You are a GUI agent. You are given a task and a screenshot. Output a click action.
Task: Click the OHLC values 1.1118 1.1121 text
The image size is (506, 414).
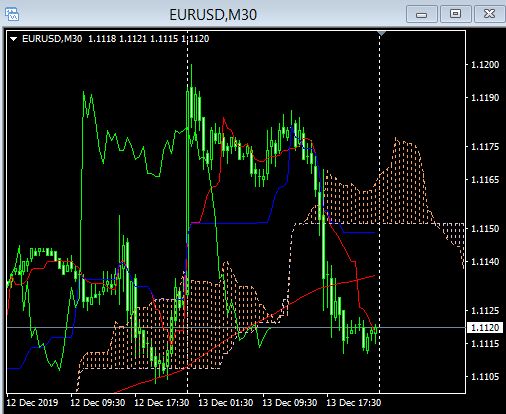pos(117,39)
